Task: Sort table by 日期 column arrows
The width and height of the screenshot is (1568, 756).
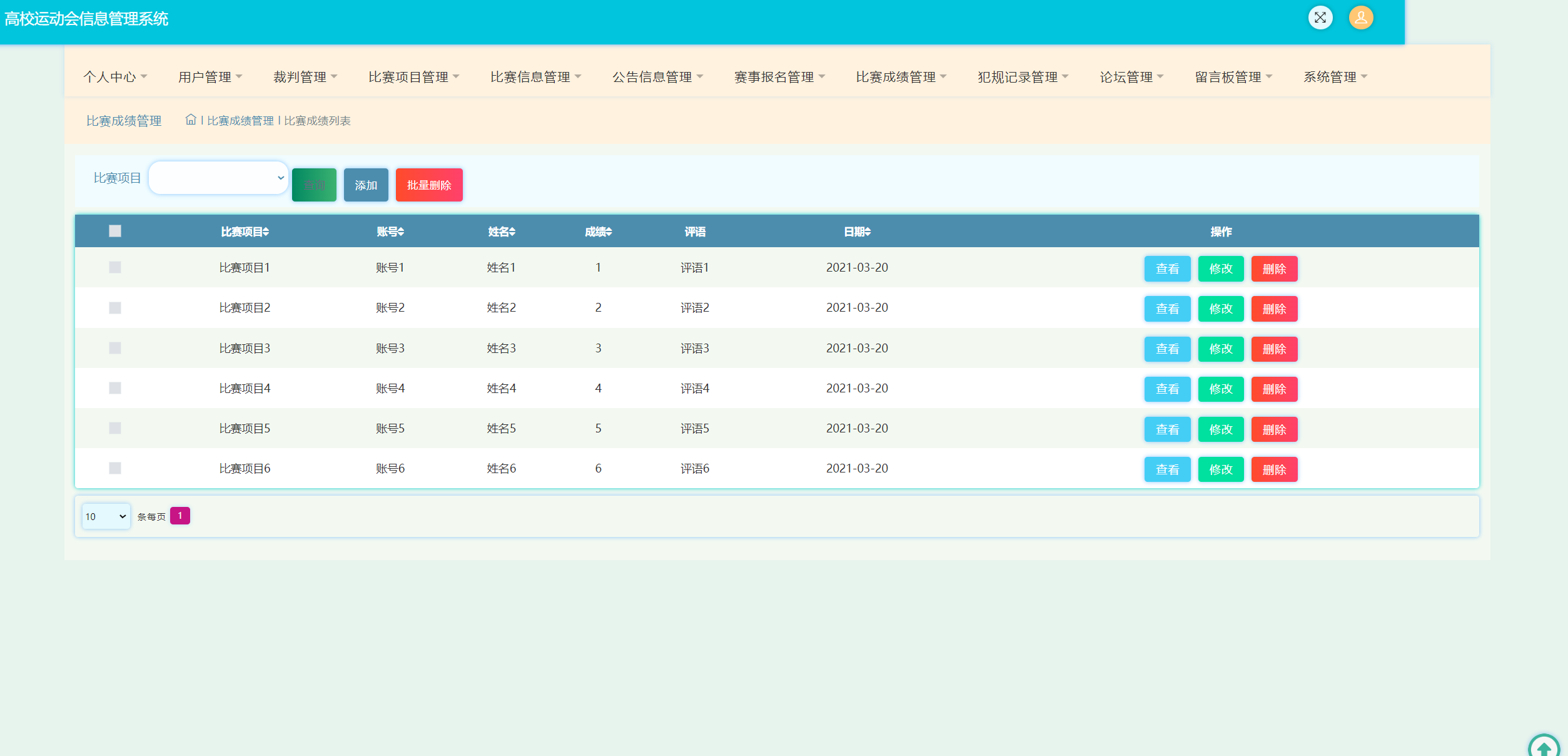Action: (x=867, y=232)
